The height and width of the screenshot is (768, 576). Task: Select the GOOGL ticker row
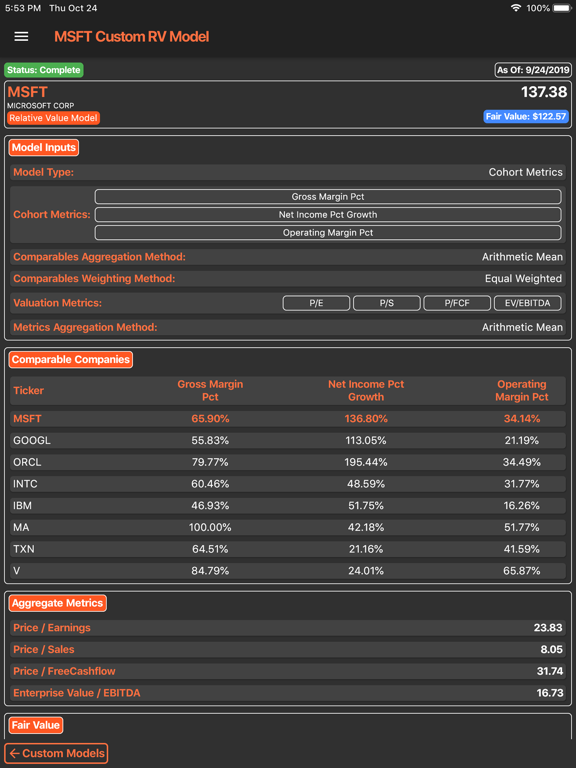coord(288,440)
